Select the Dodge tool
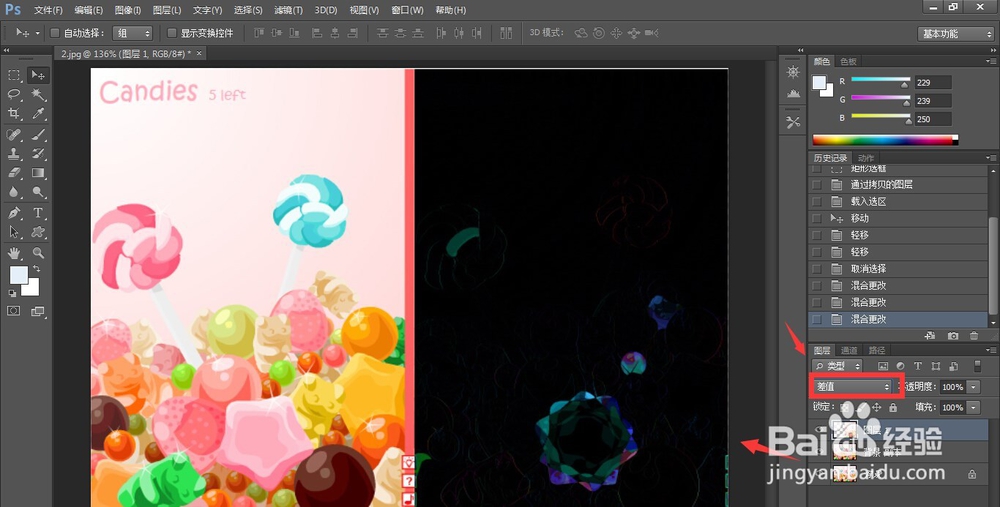Screen dimensions: 1000x507 38,192
